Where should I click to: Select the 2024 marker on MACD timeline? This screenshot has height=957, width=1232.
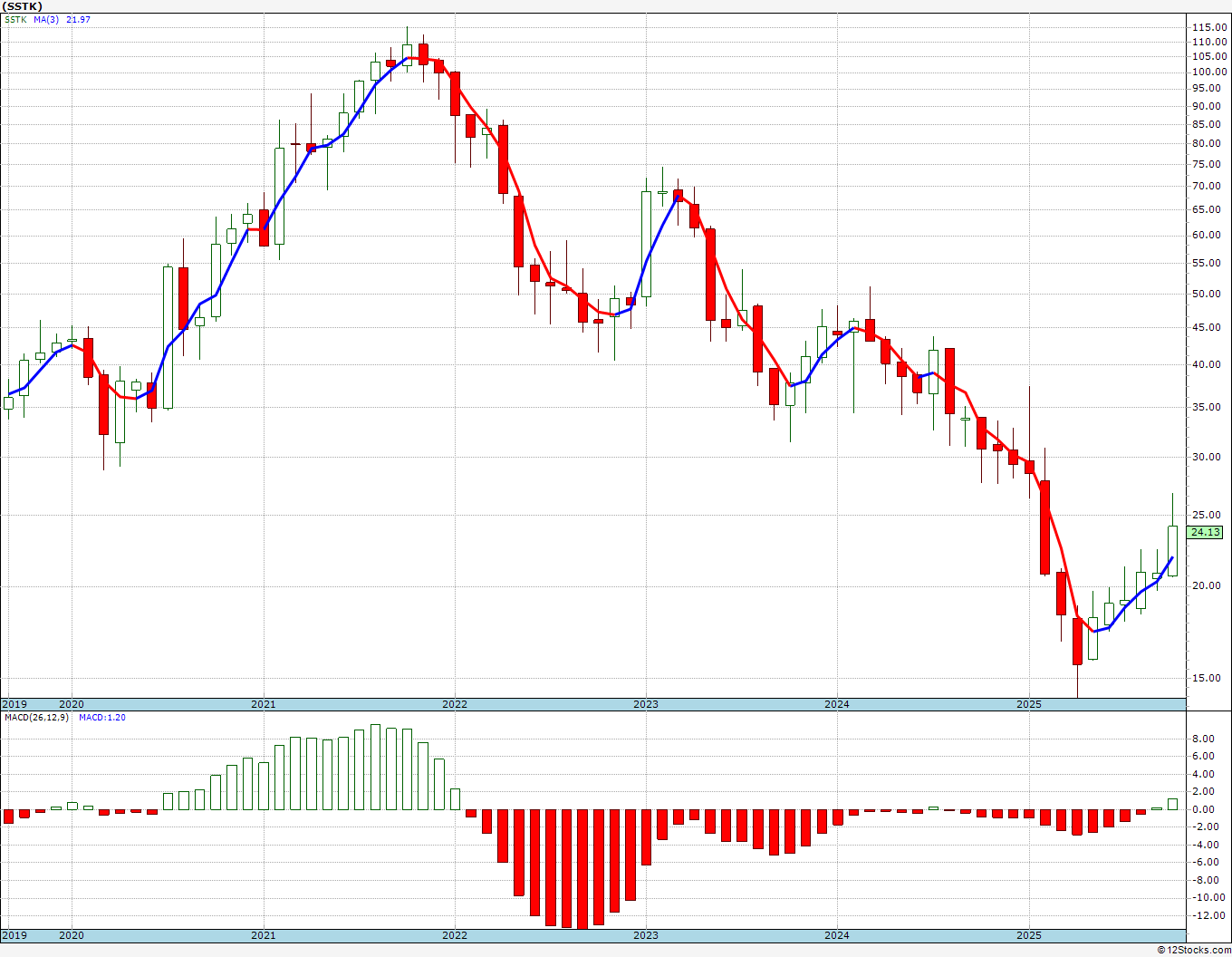(837, 935)
